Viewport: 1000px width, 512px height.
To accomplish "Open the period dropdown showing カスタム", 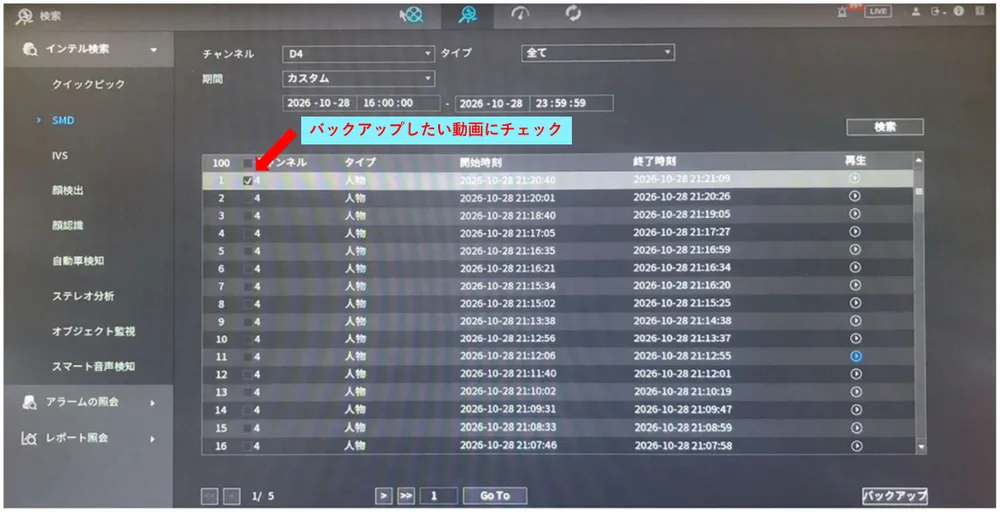I will [x=358, y=78].
